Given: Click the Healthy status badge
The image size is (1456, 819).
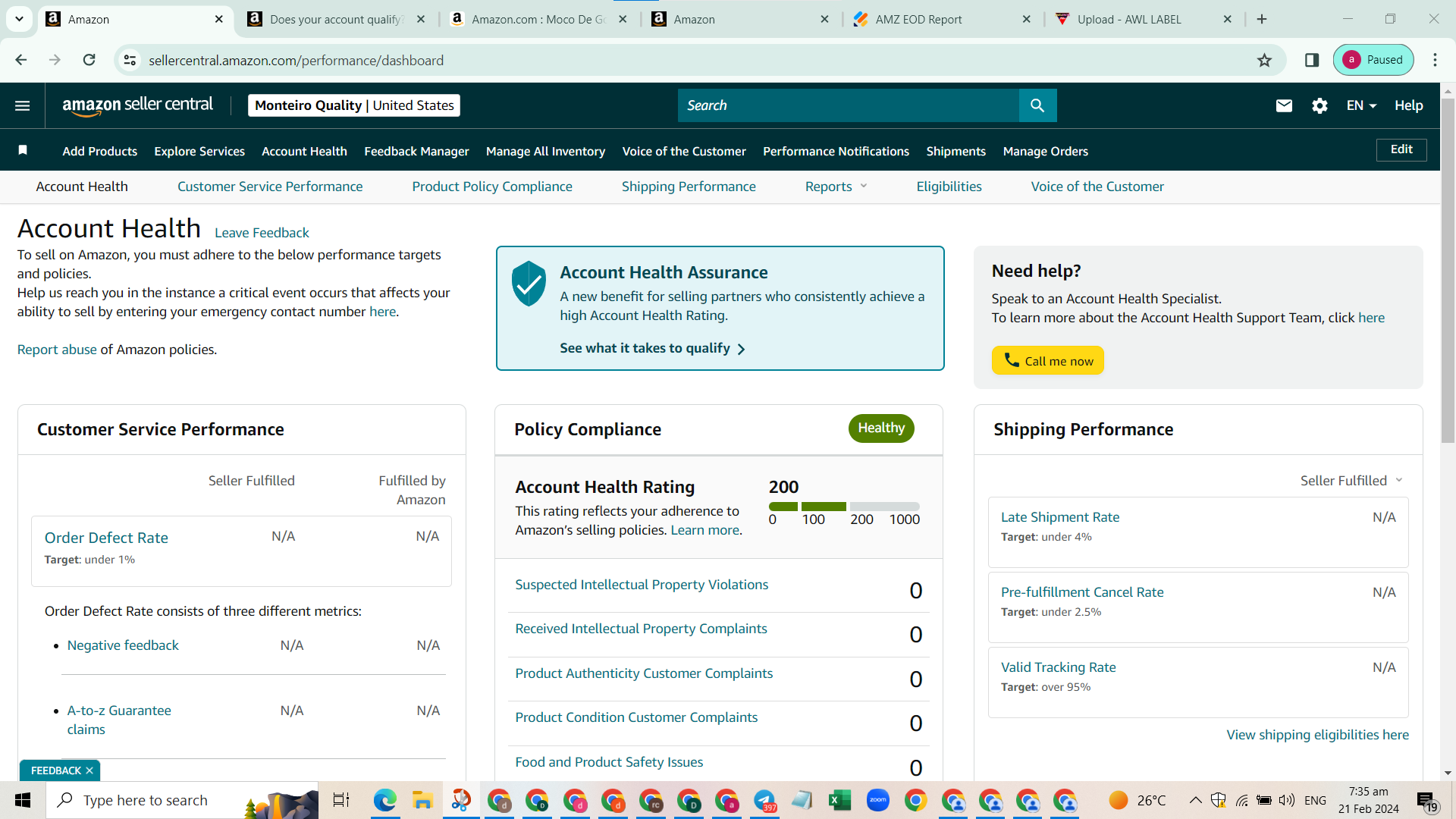Looking at the screenshot, I should point(881,428).
